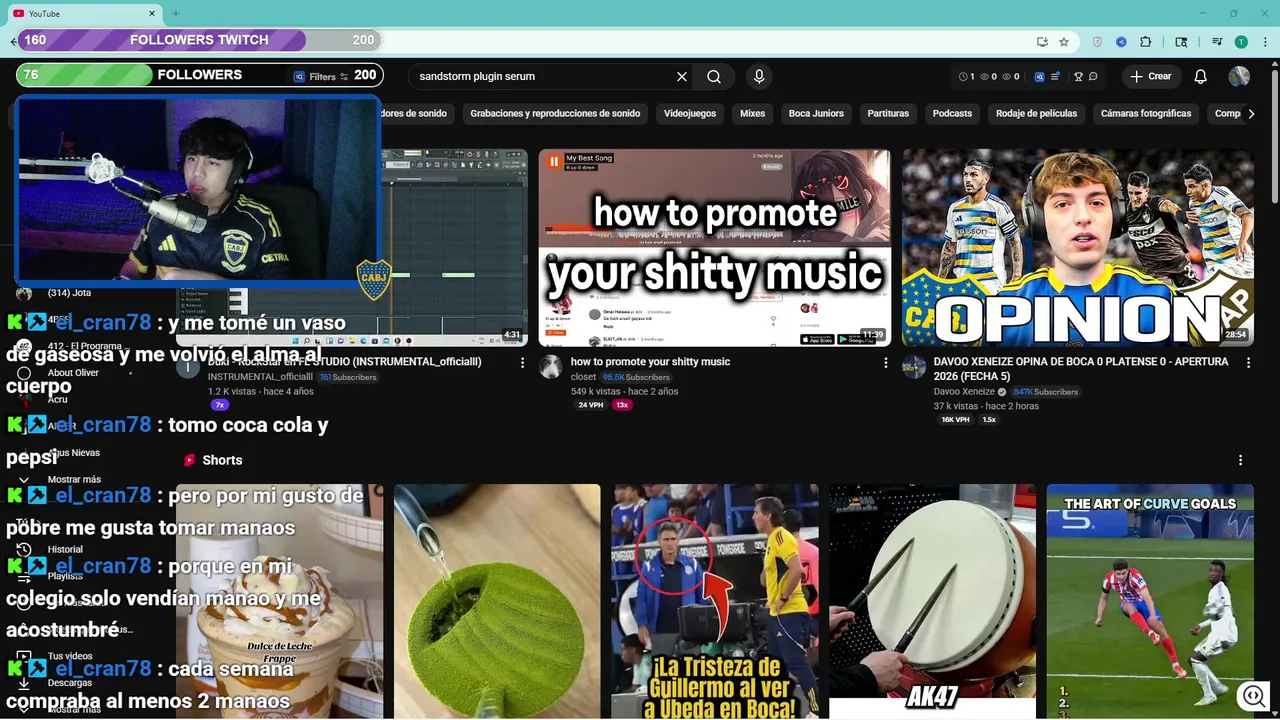Image resolution: width=1280 pixels, height=720 pixels.
Task: Open the Davoo Xeneize channel avatar
Action: (914, 367)
